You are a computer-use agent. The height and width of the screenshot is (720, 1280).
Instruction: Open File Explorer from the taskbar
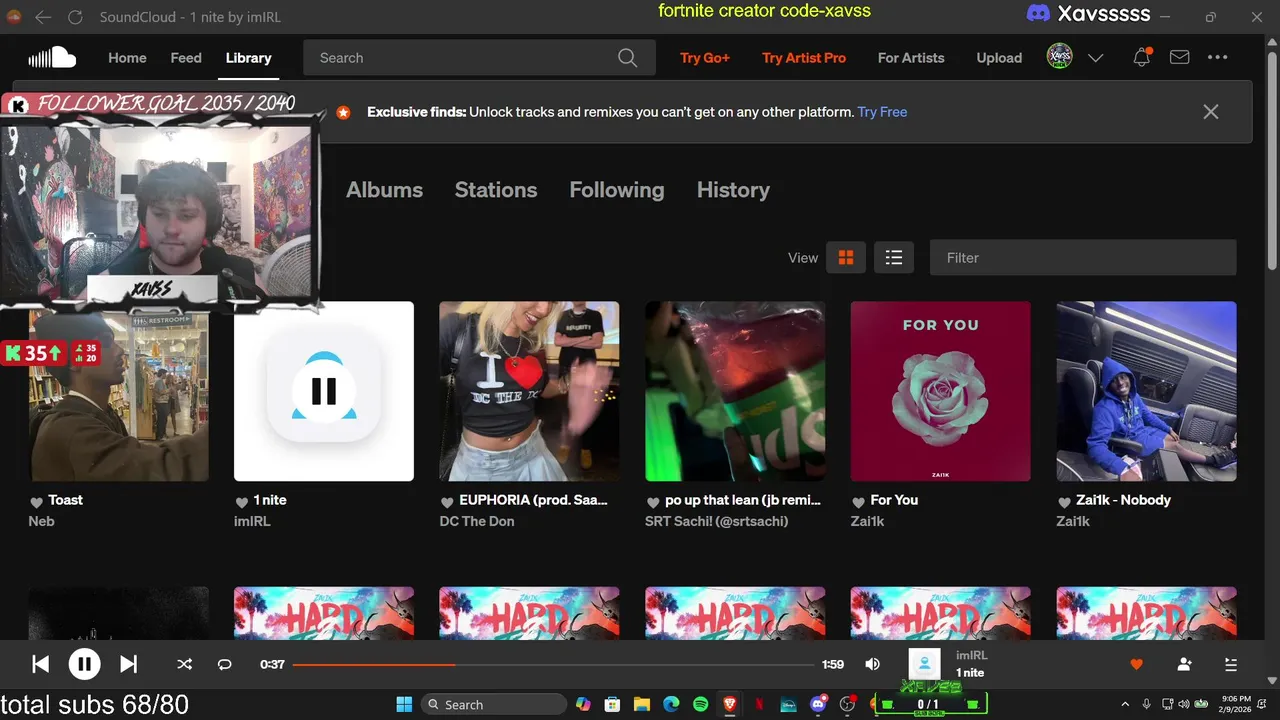pos(642,704)
